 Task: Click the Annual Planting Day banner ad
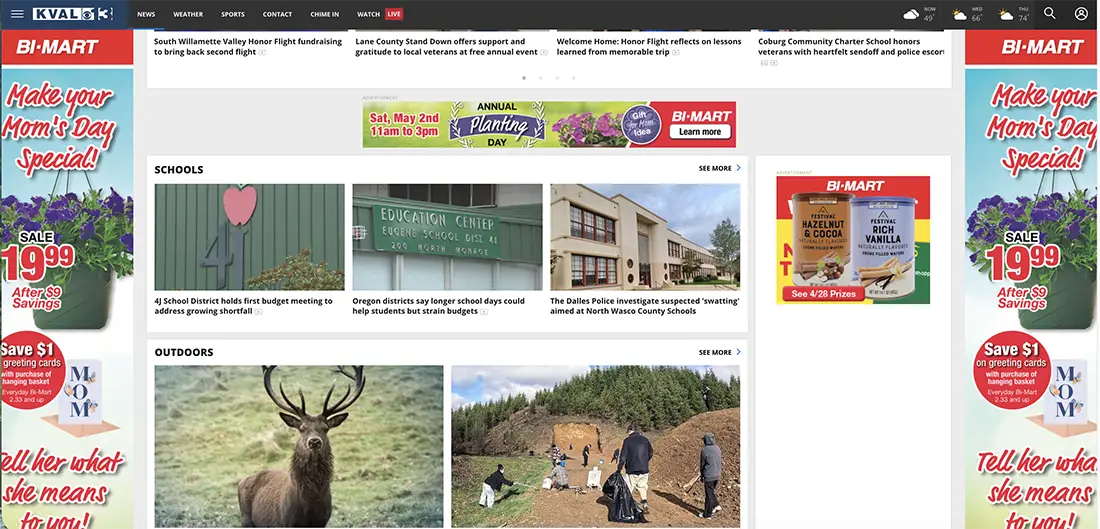pyautogui.click(x=549, y=124)
